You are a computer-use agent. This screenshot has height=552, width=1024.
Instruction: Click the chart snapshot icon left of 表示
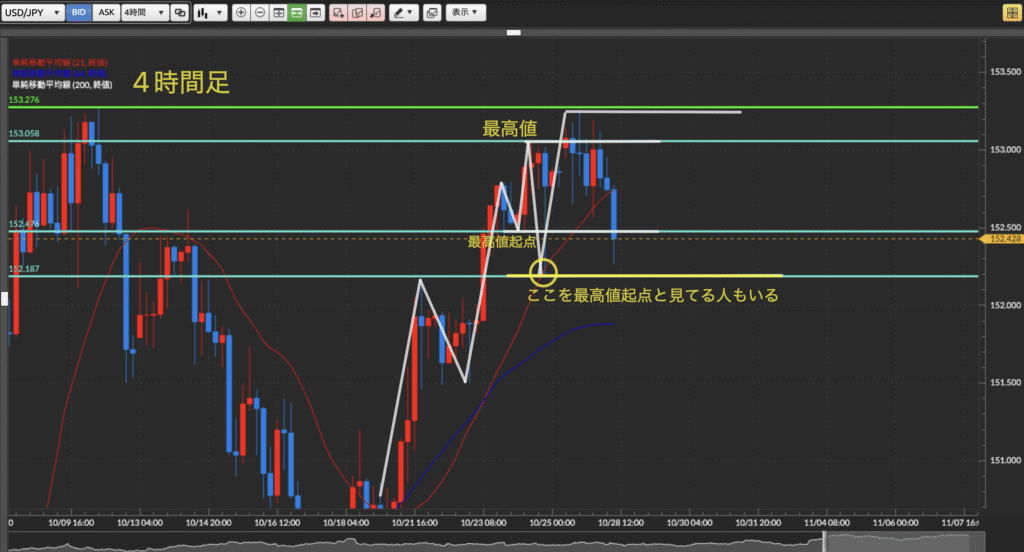click(431, 13)
